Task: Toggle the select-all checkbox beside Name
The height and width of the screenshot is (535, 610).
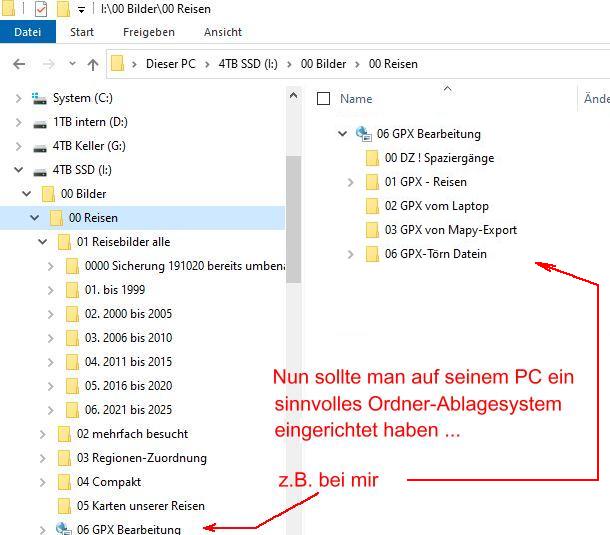Action: point(323,99)
